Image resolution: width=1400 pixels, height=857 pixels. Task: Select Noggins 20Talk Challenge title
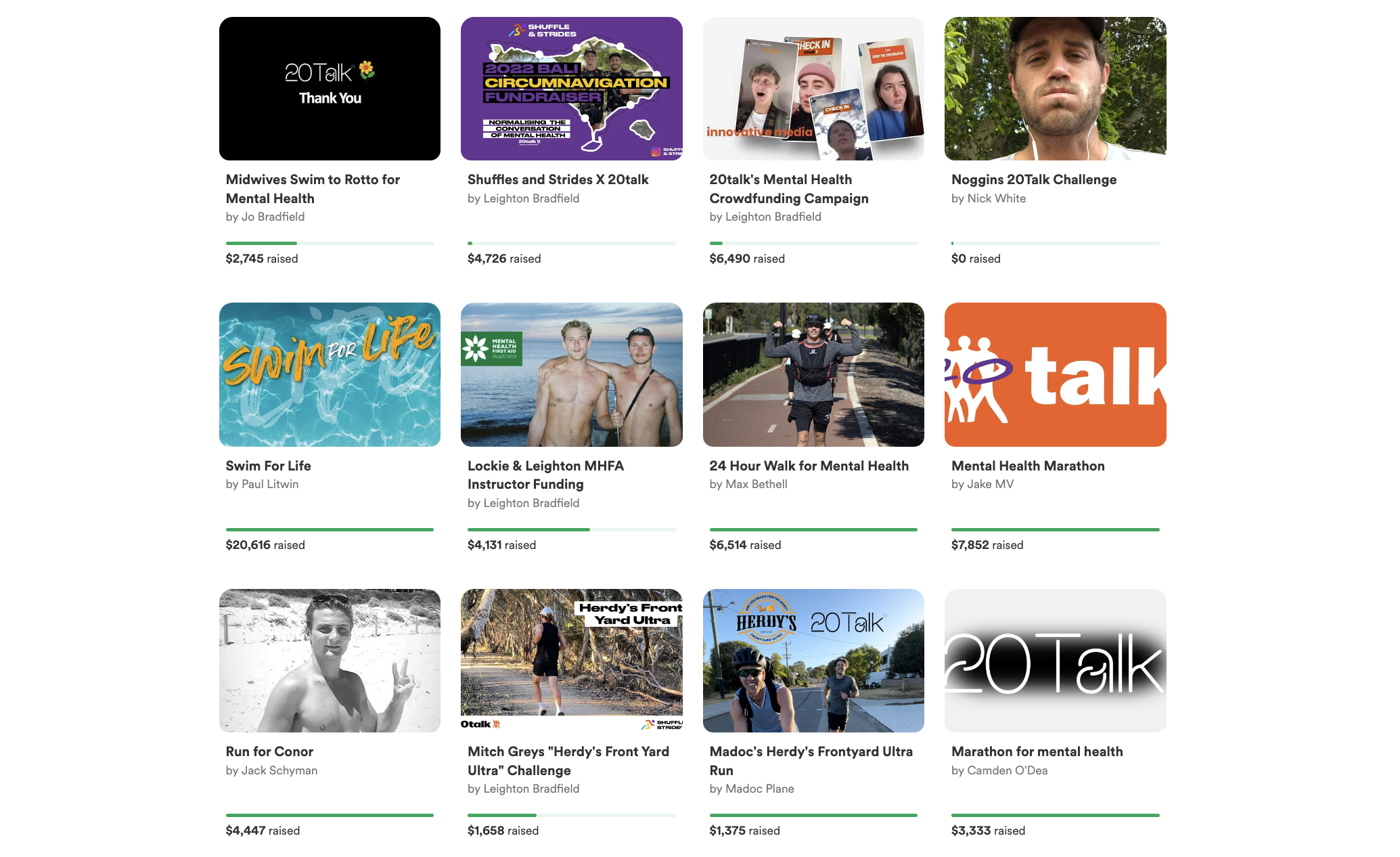point(1033,179)
